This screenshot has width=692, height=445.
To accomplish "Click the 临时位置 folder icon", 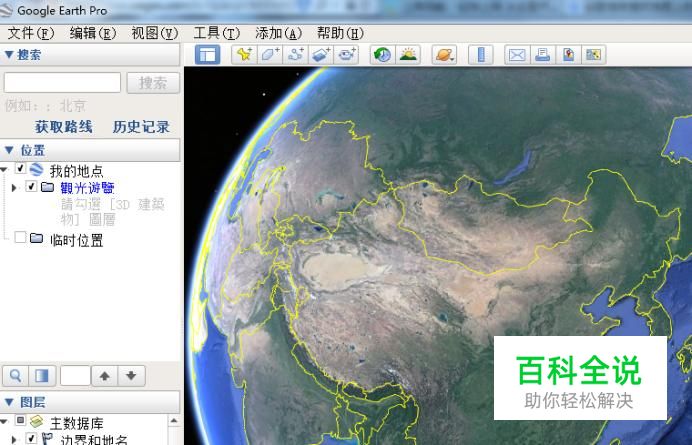I will 36,238.
